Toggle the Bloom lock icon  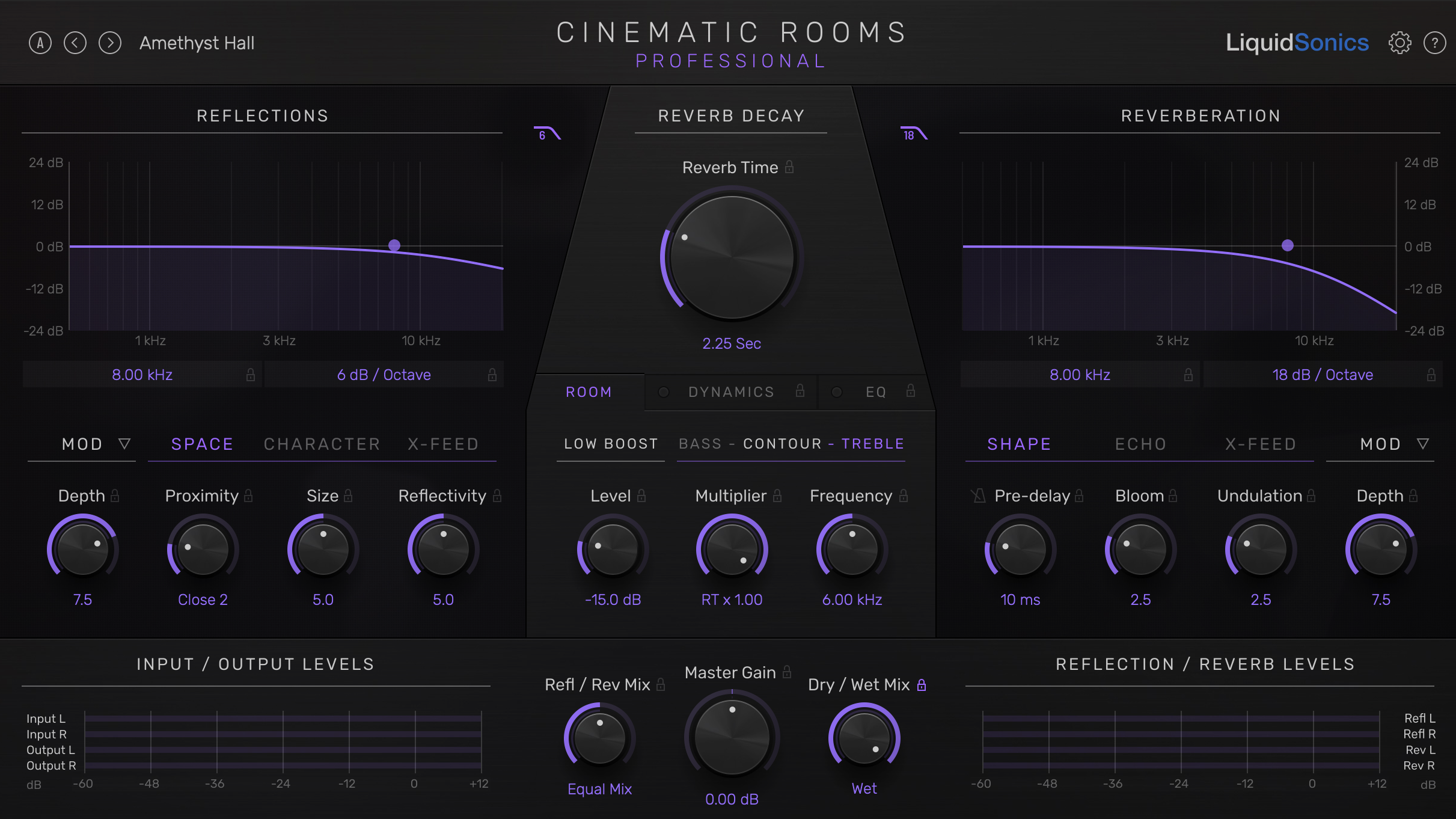[x=1173, y=495]
